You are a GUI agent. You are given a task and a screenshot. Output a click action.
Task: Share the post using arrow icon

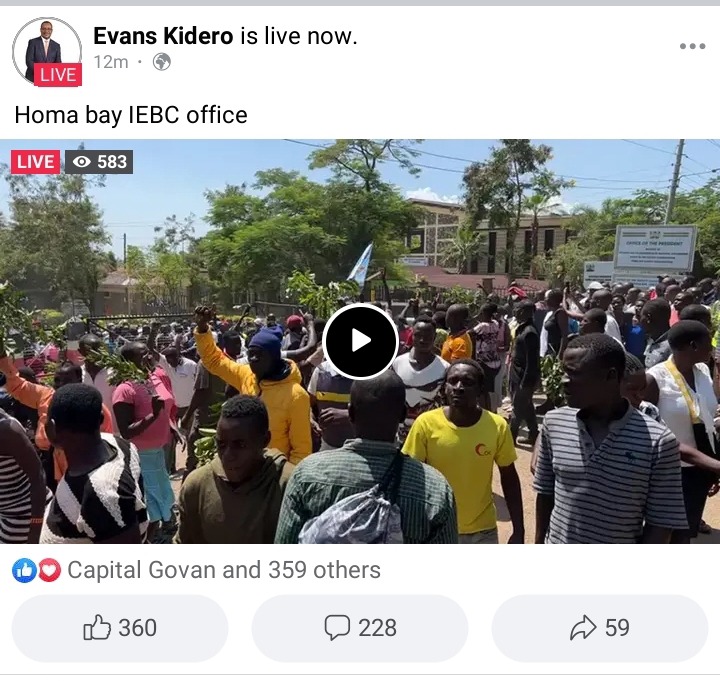[600, 628]
